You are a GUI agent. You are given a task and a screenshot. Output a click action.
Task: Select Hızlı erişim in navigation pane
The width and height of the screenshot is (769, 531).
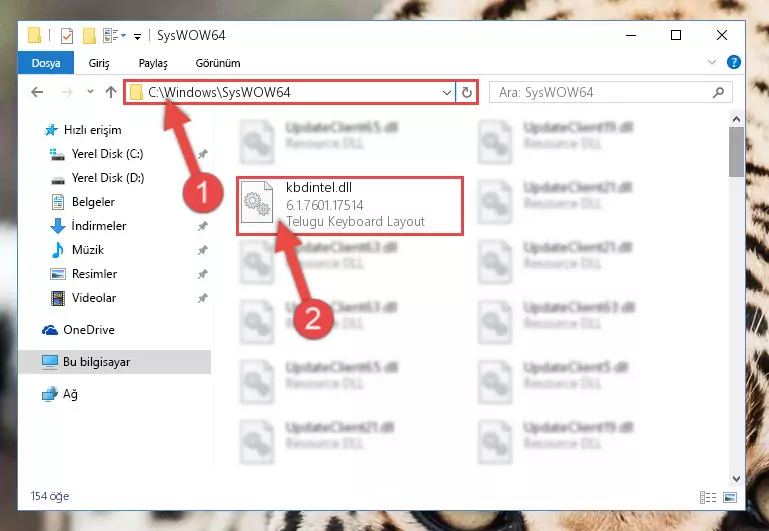coord(92,130)
